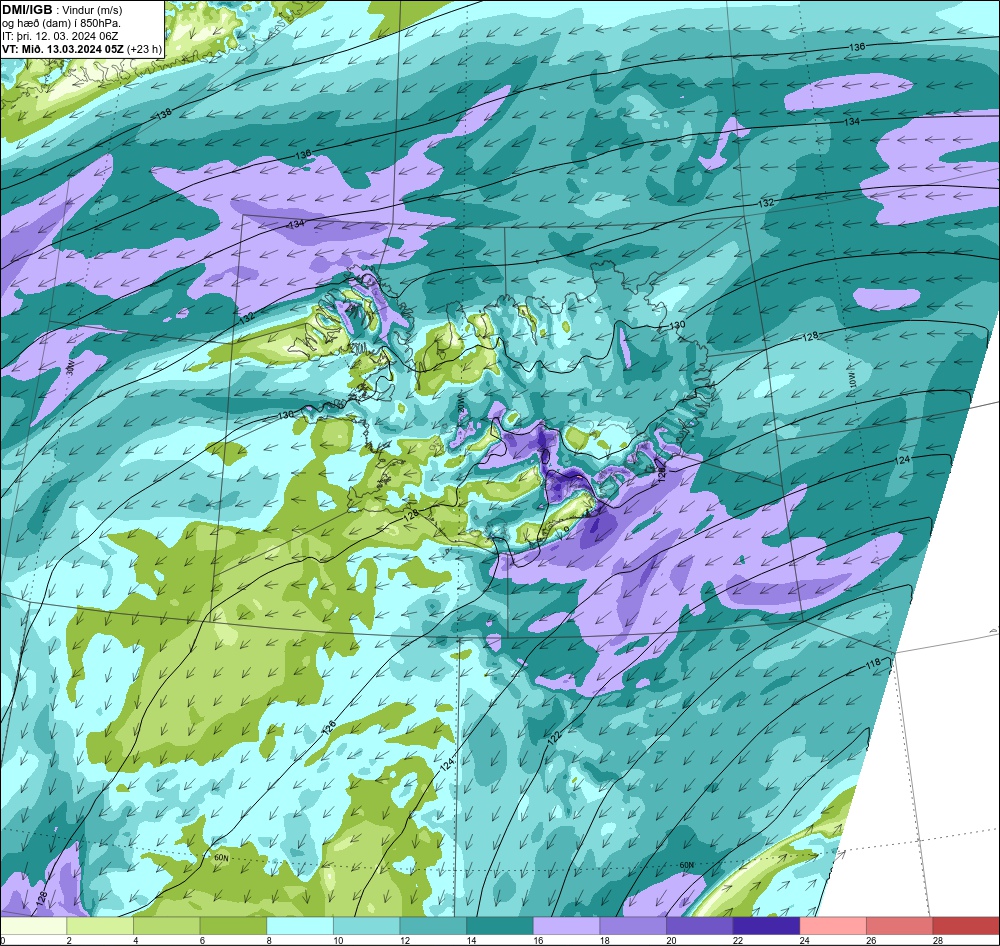
Task: Pick the 4–6 m/s green legend swatch
Action: click(166, 926)
